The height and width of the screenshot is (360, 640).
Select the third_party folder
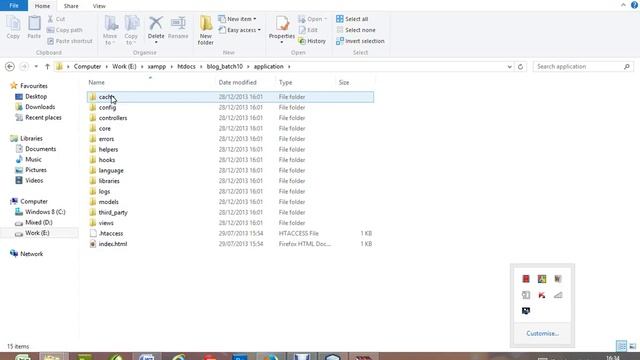[230, 212]
